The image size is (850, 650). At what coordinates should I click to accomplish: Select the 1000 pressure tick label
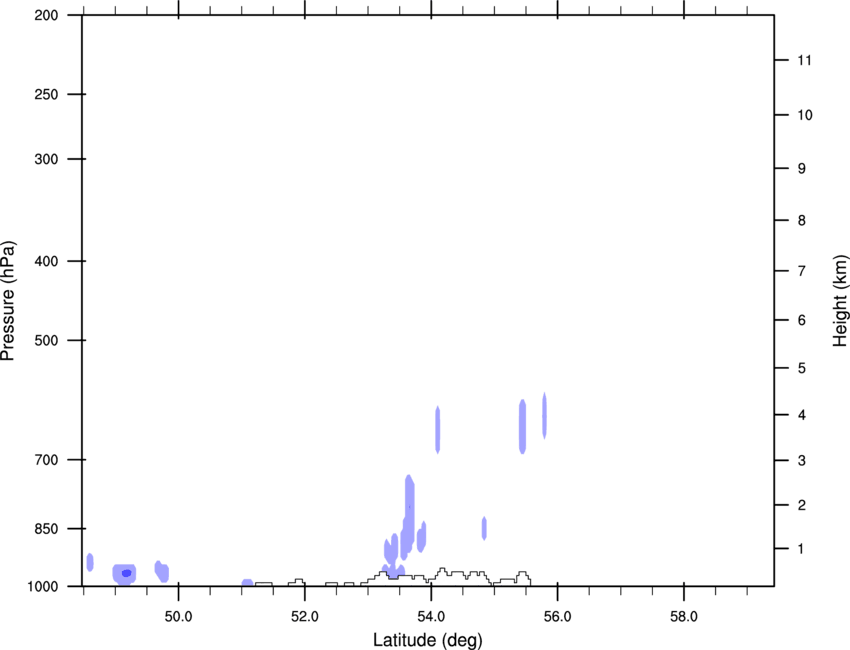[x=42, y=586]
